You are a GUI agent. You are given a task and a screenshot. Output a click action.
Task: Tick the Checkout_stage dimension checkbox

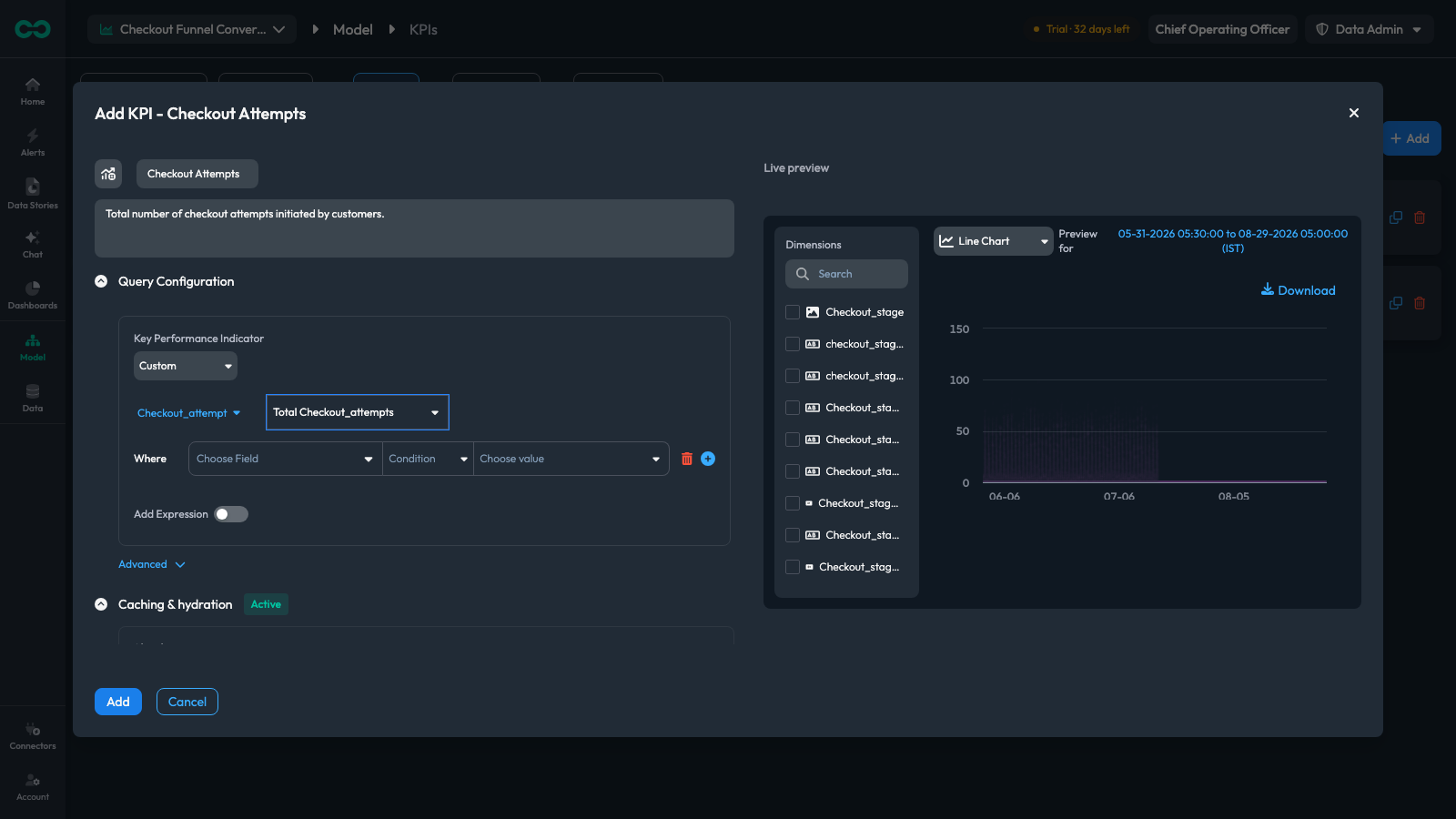point(793,312)
